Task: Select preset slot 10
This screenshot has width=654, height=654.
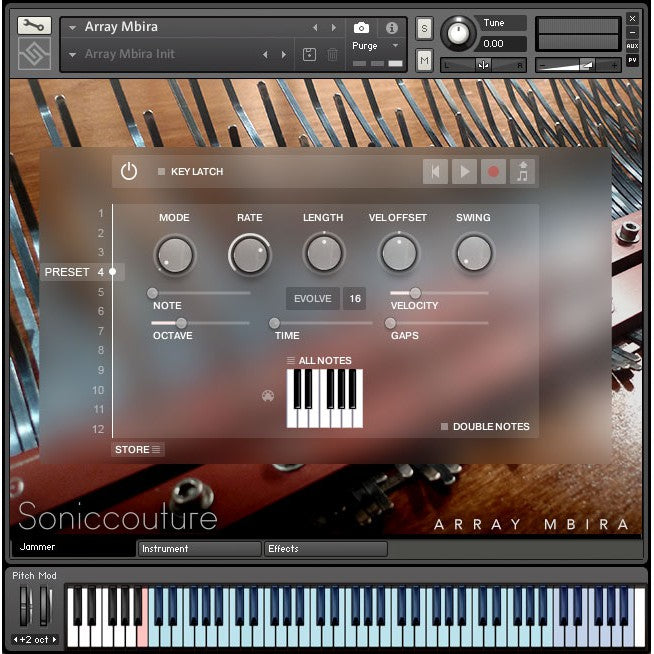Action: [x=98, y=390]
